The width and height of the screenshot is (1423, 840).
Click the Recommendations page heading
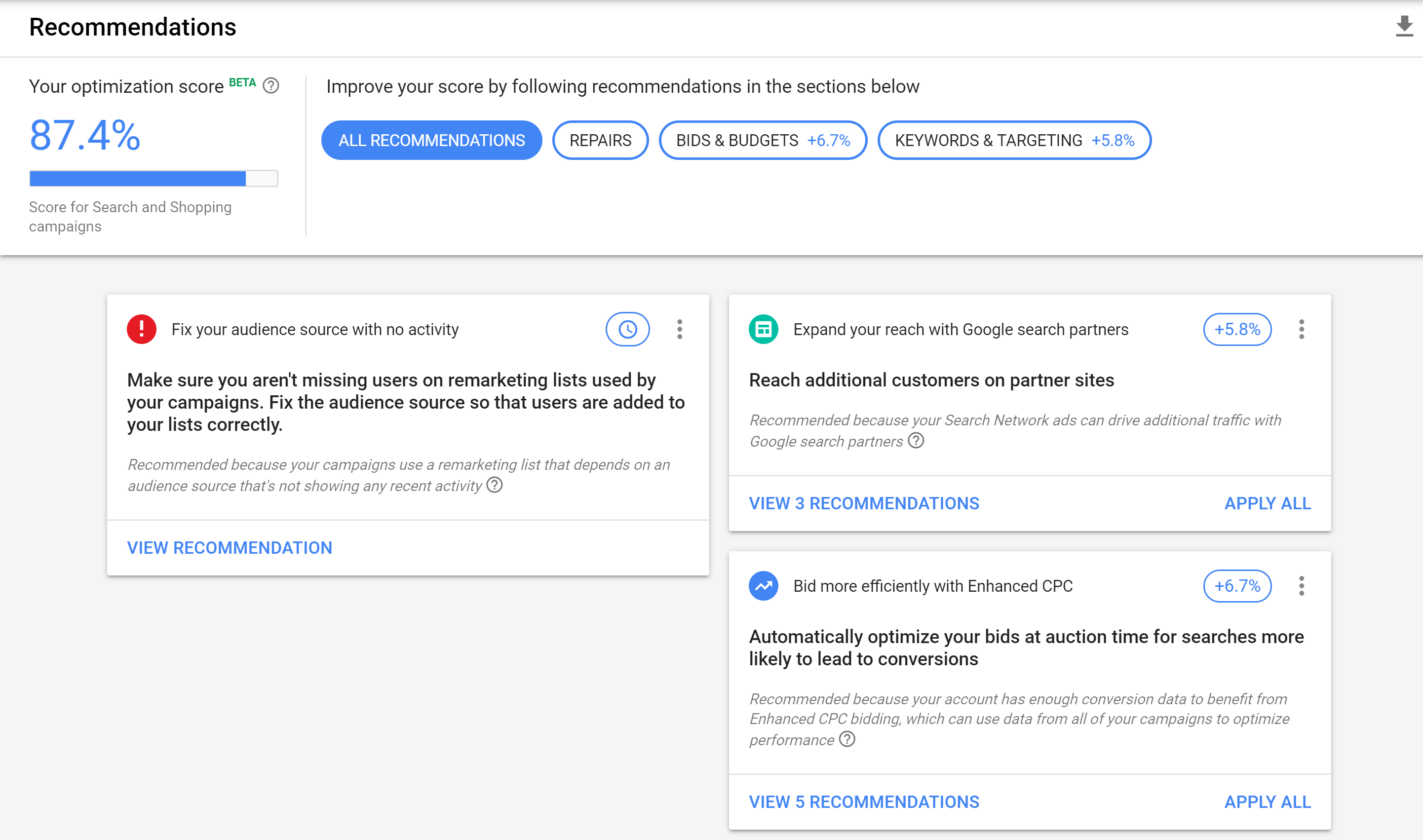(x=132, y=27)
